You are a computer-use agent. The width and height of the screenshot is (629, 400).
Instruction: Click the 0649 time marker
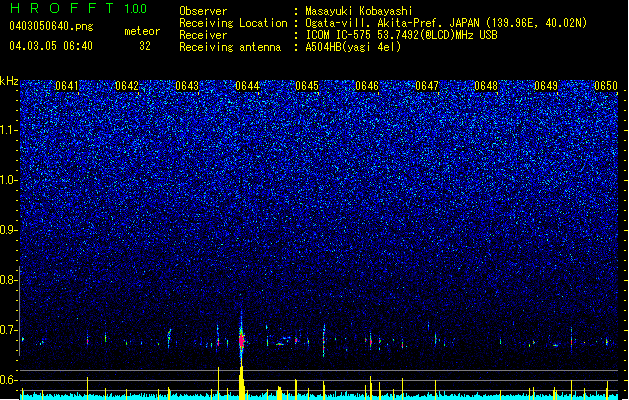546,86
